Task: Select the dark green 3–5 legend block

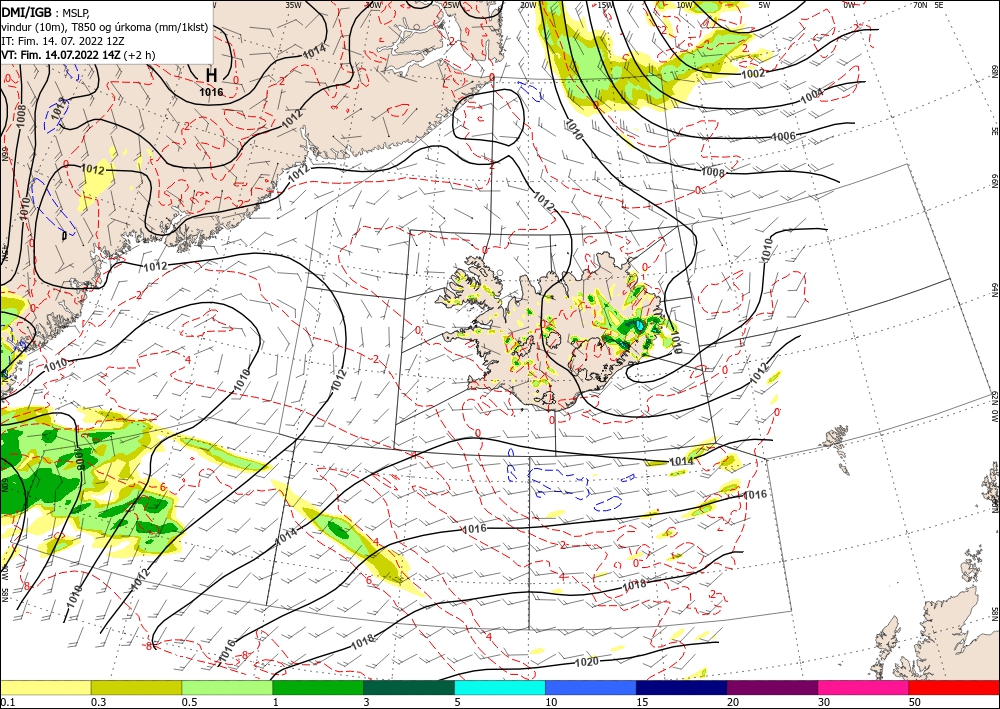Action: tap(409, 687)
